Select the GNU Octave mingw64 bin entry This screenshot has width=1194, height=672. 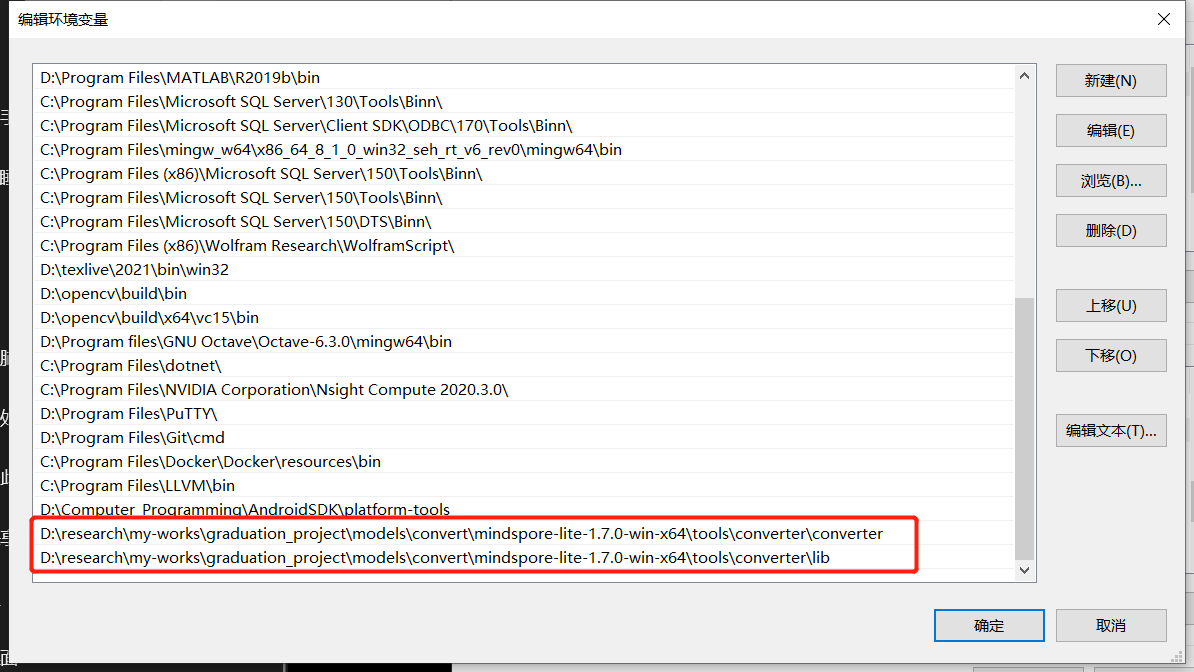point(228,341)
